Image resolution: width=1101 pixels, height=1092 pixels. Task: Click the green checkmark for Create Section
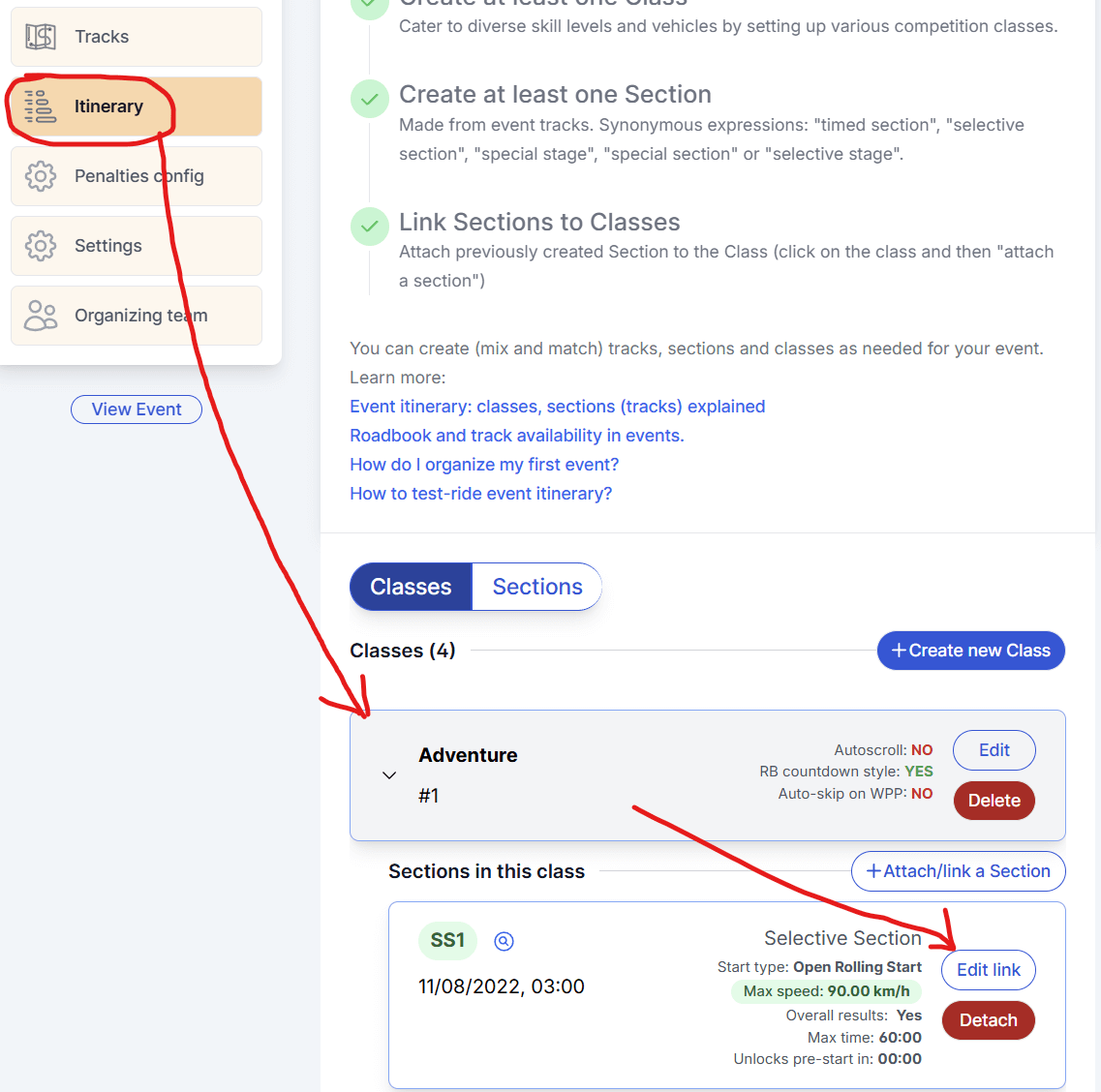click(369, 99)
